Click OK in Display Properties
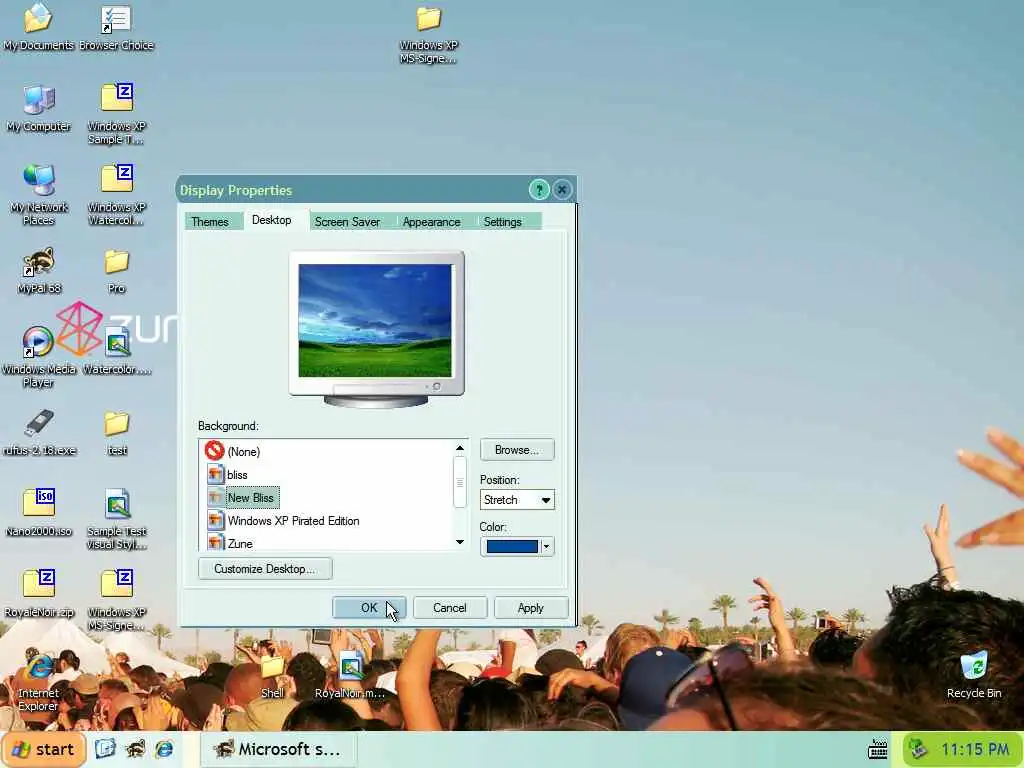The image size is (1024, 768). [369, 607]
